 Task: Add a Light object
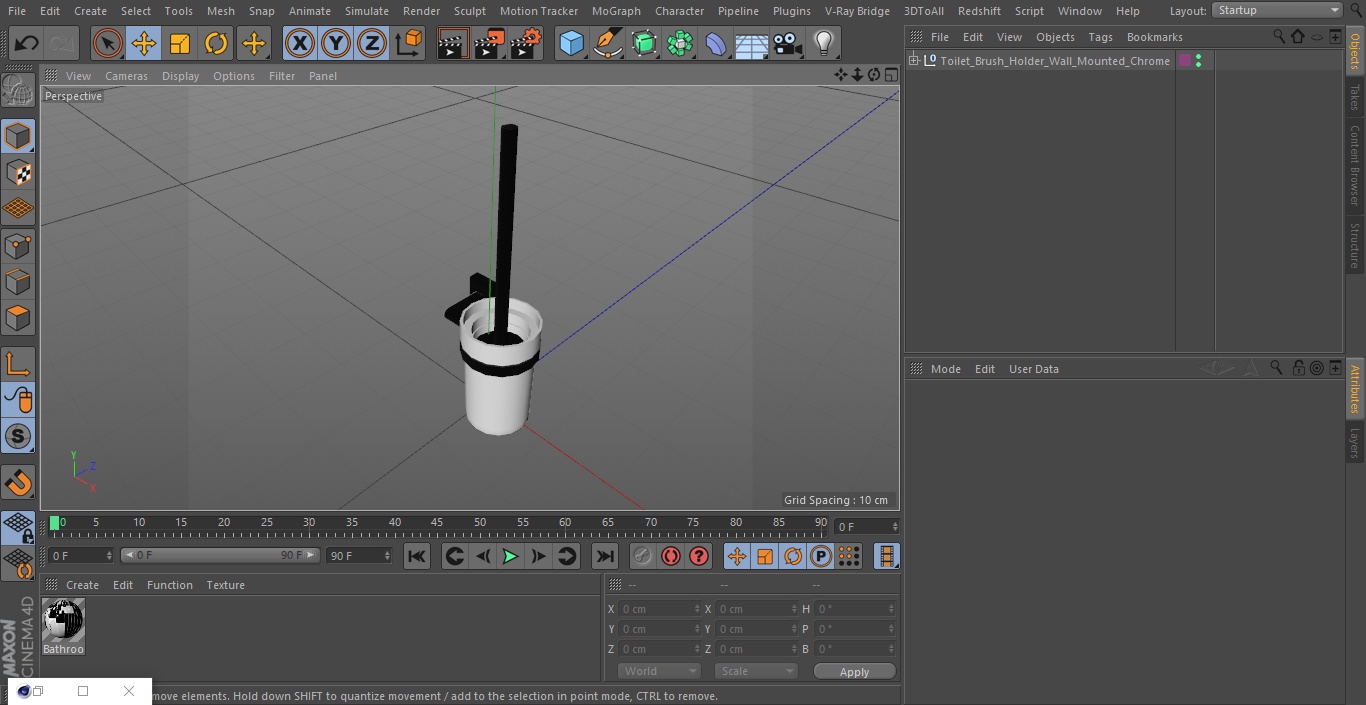[824, 43]
